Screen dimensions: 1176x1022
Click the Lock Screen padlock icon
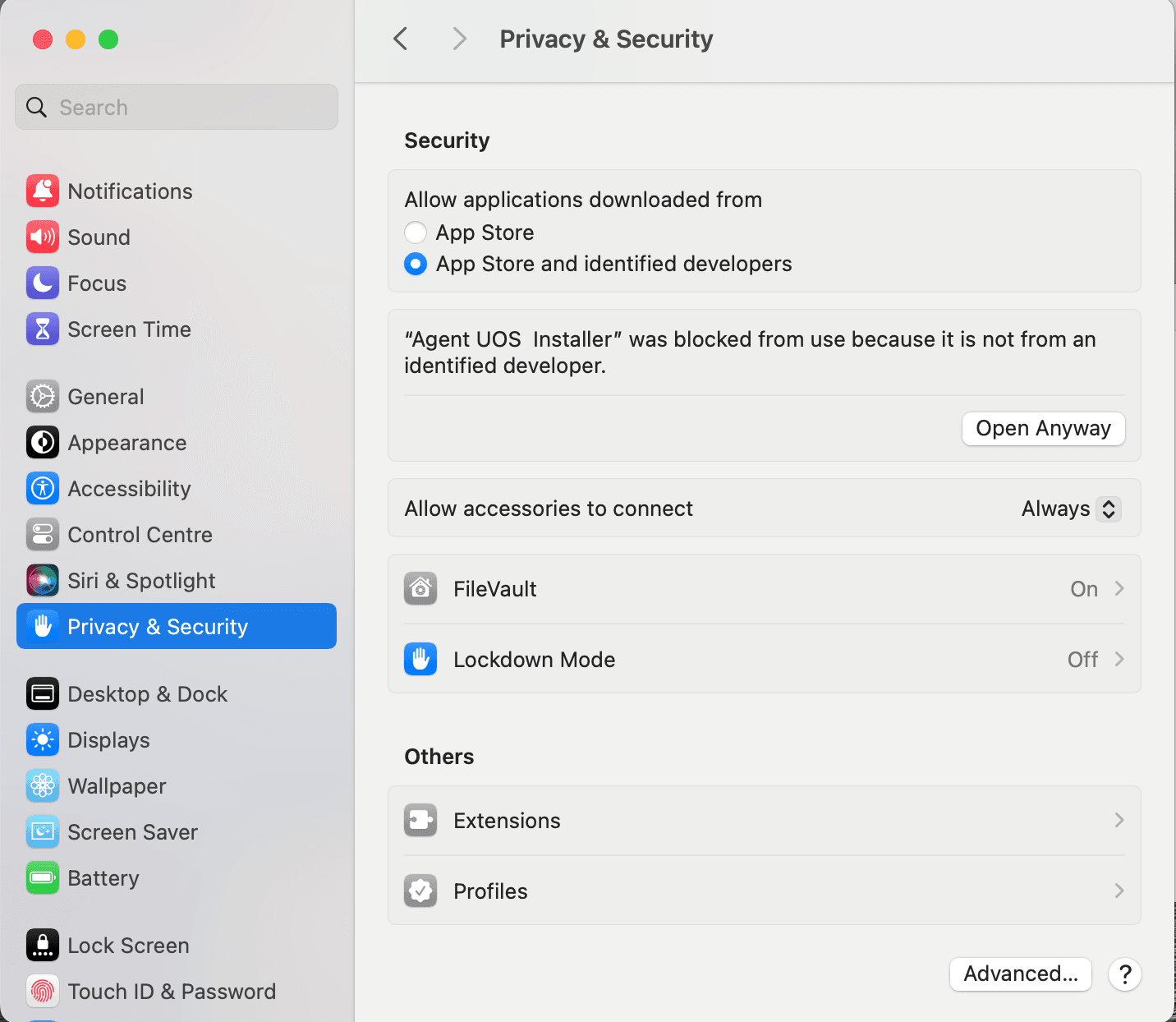pyautogui.click(x=43, y=945)
